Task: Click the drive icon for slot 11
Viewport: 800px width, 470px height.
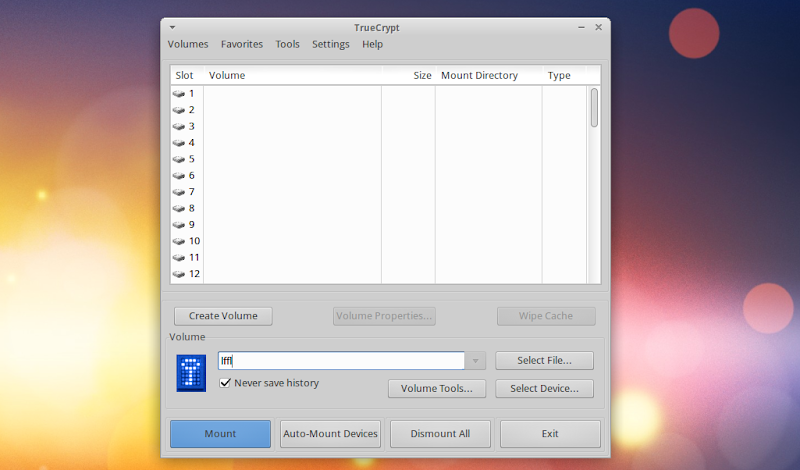Action: tap(179, 258)
